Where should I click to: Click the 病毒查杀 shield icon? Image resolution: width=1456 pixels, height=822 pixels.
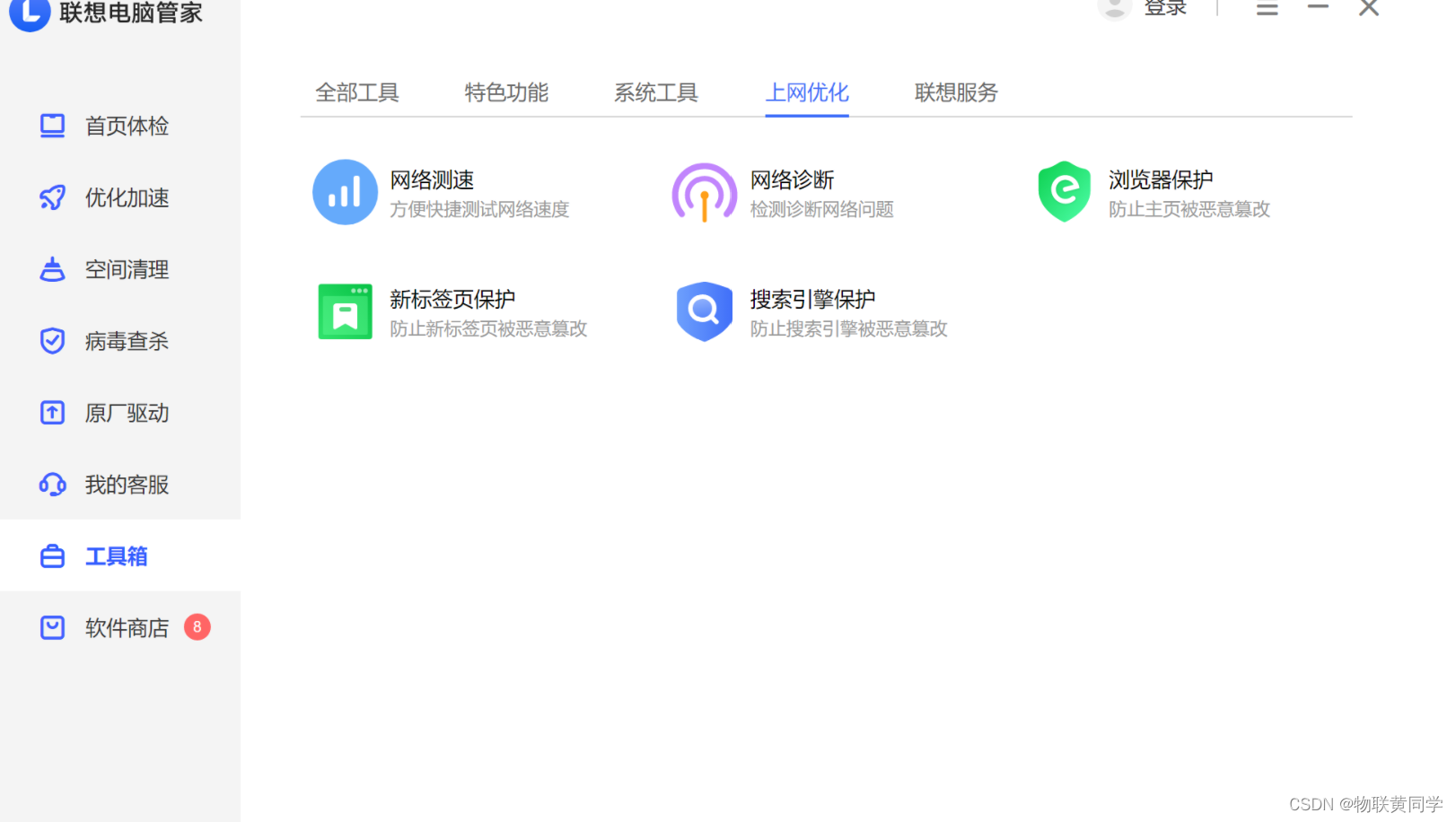click(x=53, y=341)
